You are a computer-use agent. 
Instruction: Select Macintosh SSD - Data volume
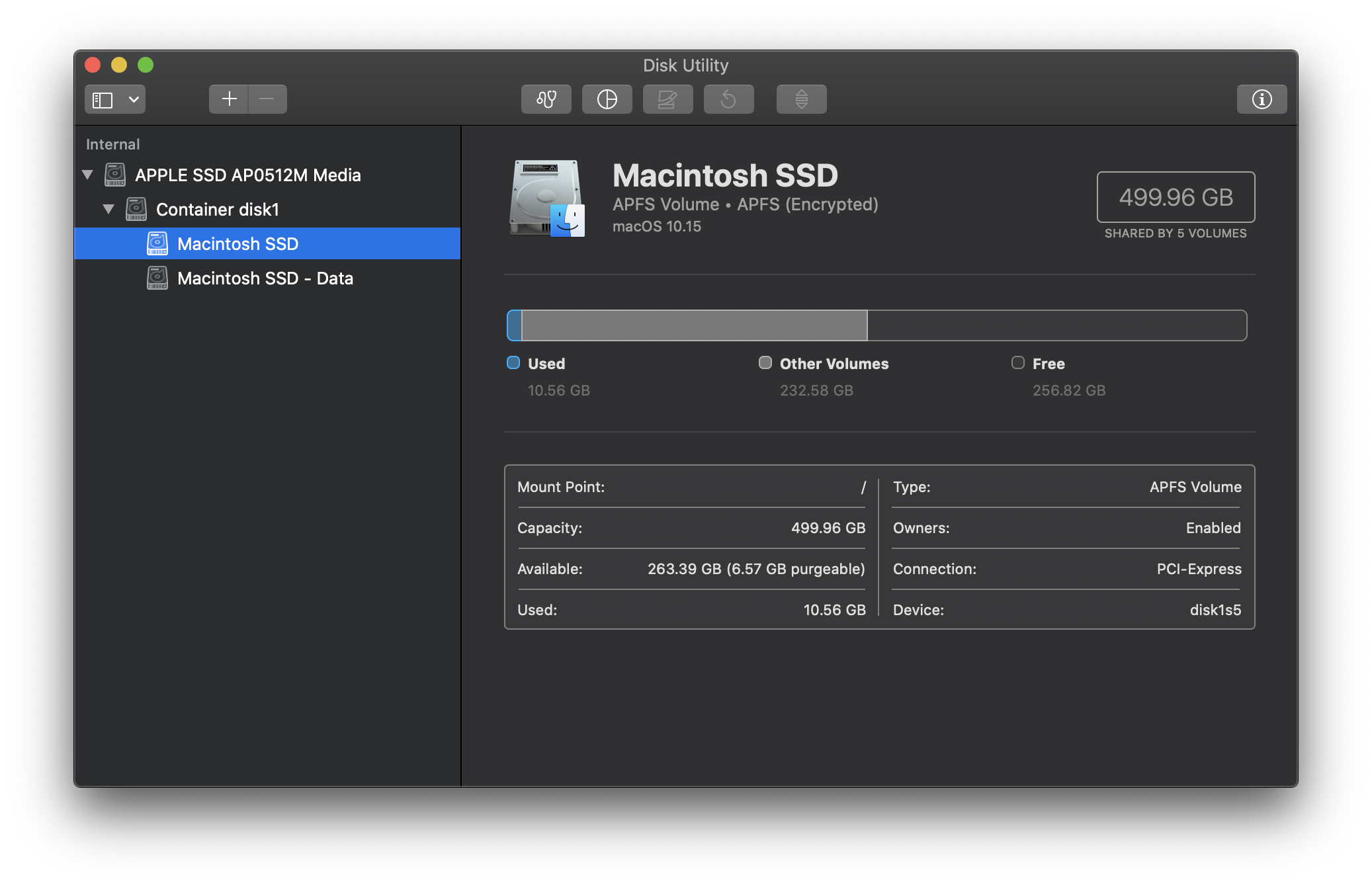click(265, 278)
